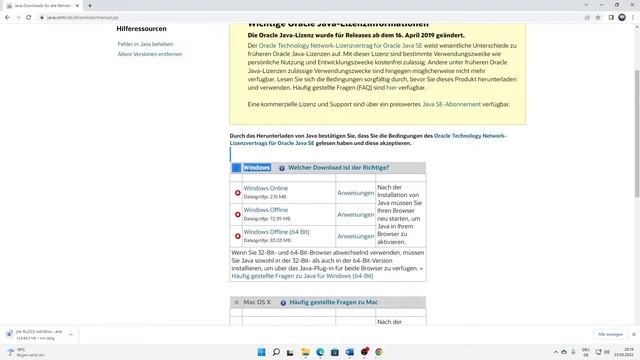Image resolution: width=640 pixels, height=360 pixels.
Task: Open 'Ältere Versionen entfernen' link
Action: coord(150,54)
